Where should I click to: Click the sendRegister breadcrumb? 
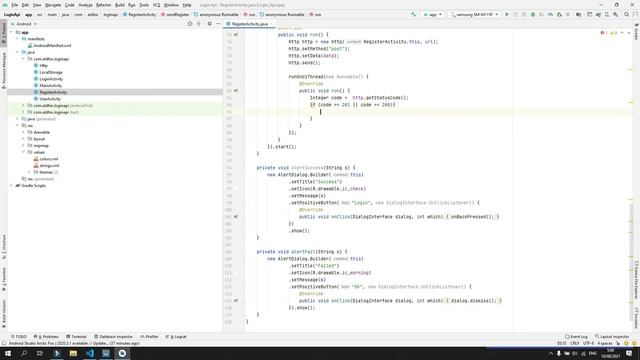pos(175,14)
